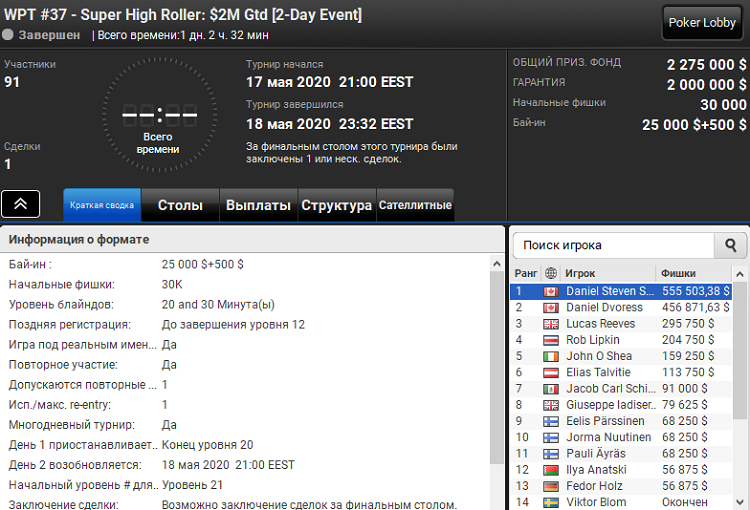This screenshot has width=750, height=510.
Task: Click player list scrollbar up arrow
Action: (740, 274)
